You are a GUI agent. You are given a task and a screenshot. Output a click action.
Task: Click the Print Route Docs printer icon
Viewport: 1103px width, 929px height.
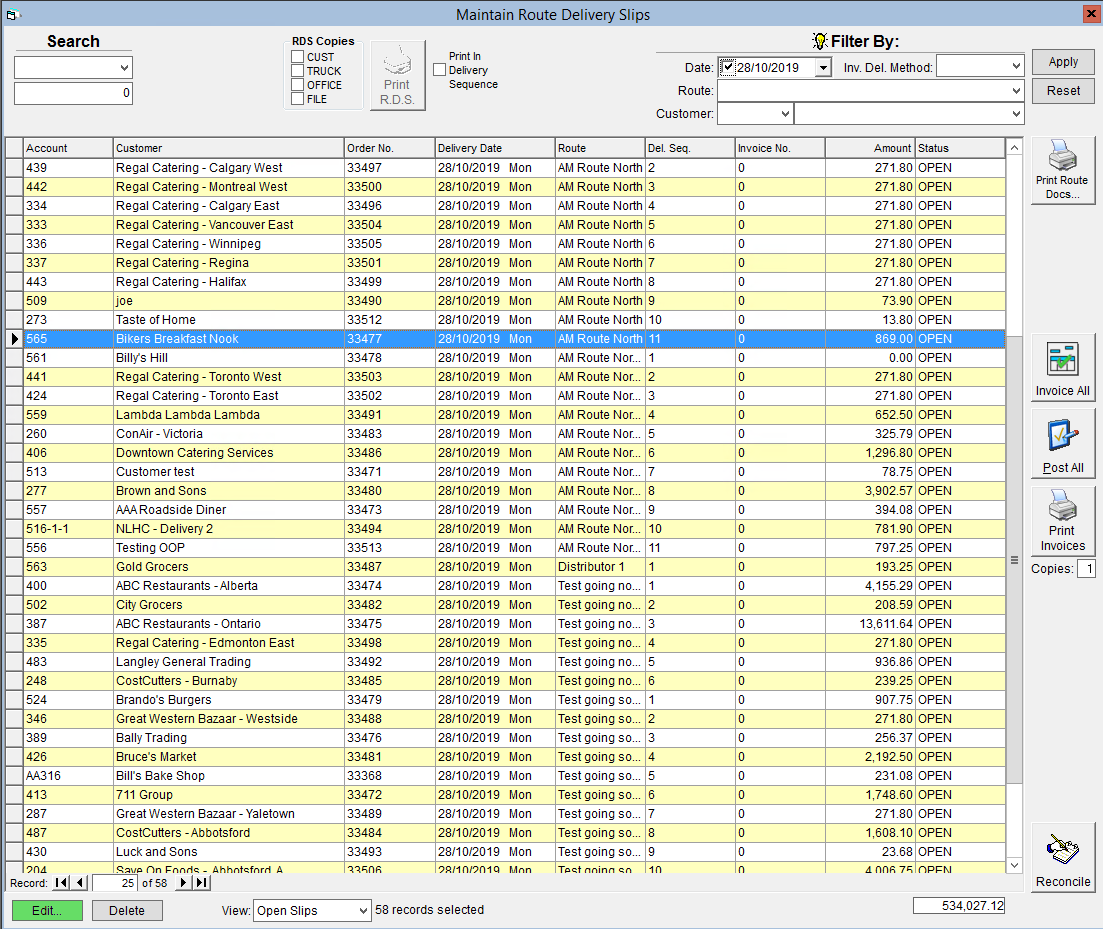pyautogui.click(x=1062, y=155)
